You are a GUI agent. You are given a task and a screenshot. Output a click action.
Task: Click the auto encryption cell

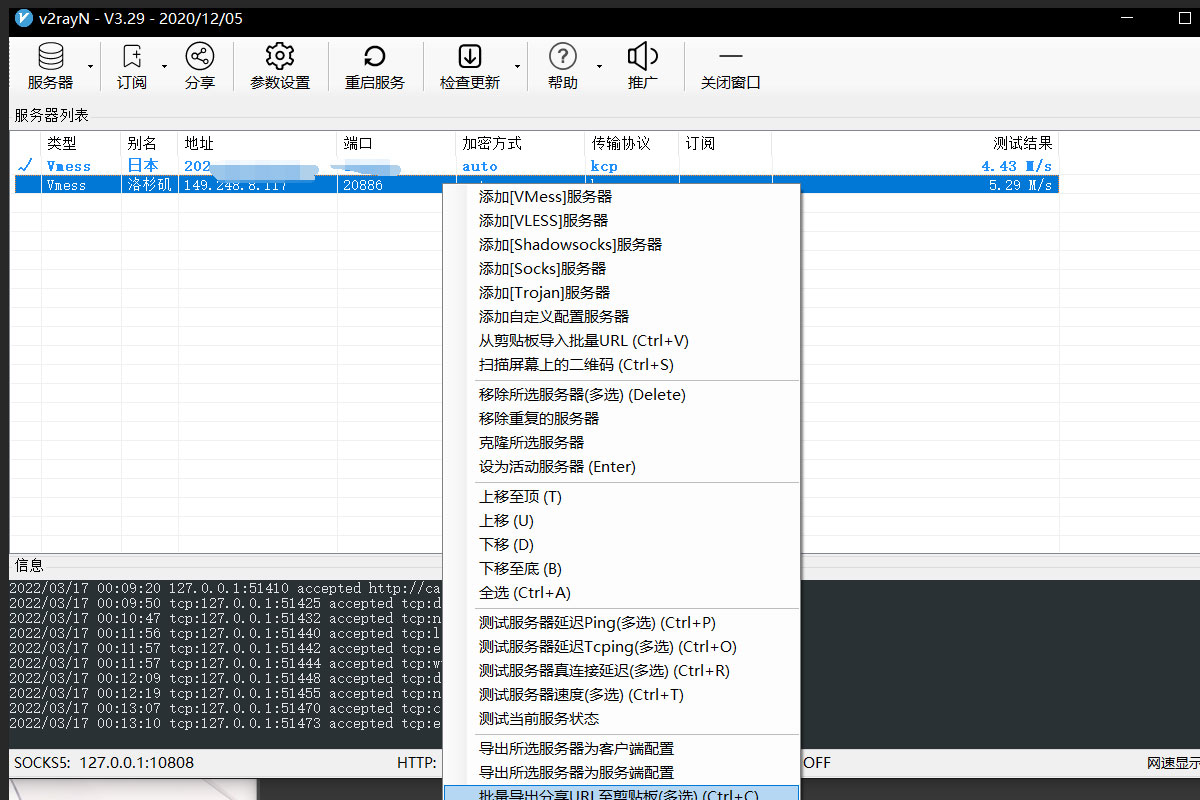(x=480, y=166)
